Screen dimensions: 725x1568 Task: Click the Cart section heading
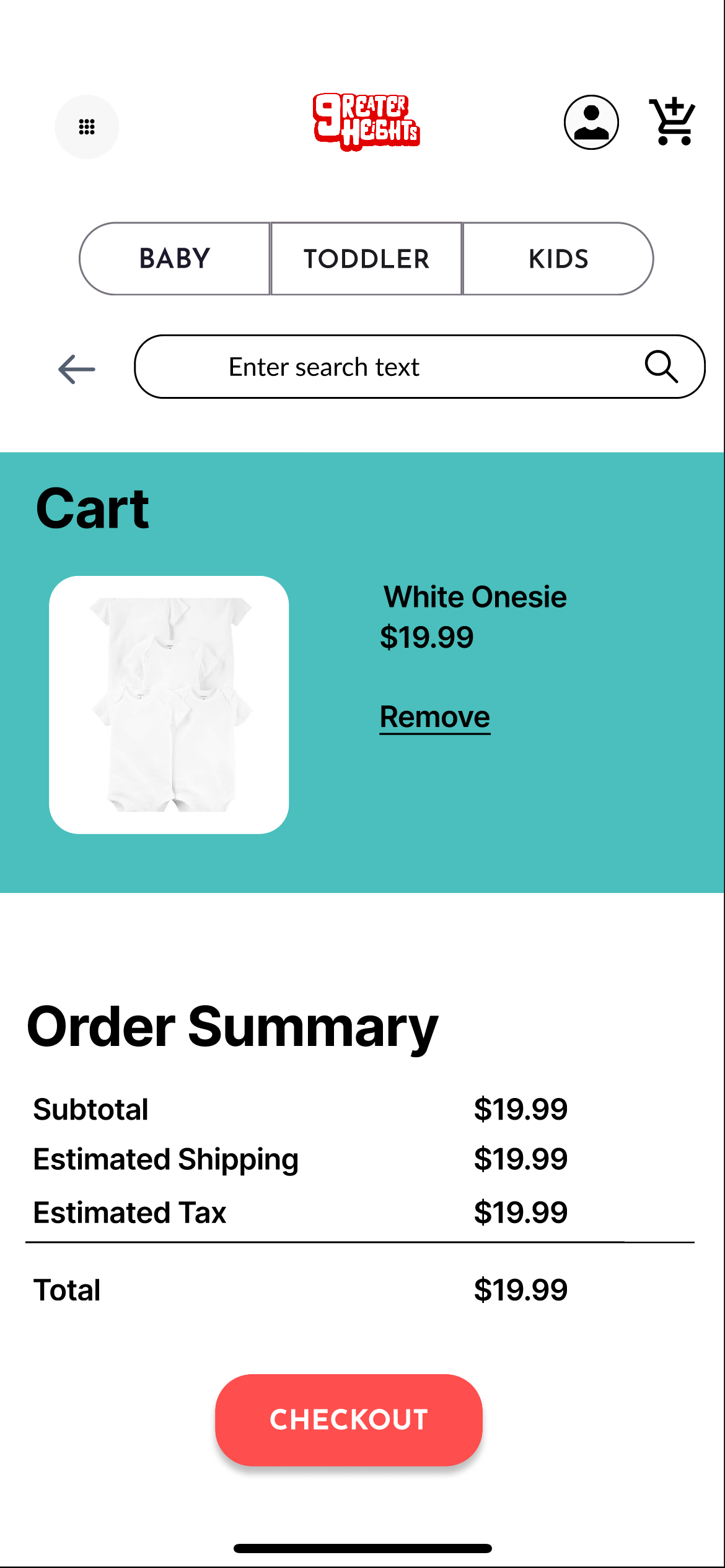92,508
